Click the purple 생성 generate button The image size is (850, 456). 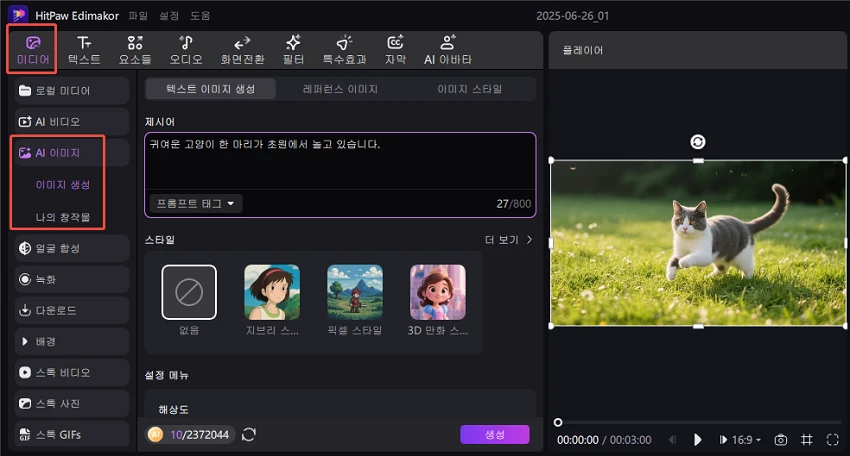point(494,434)
